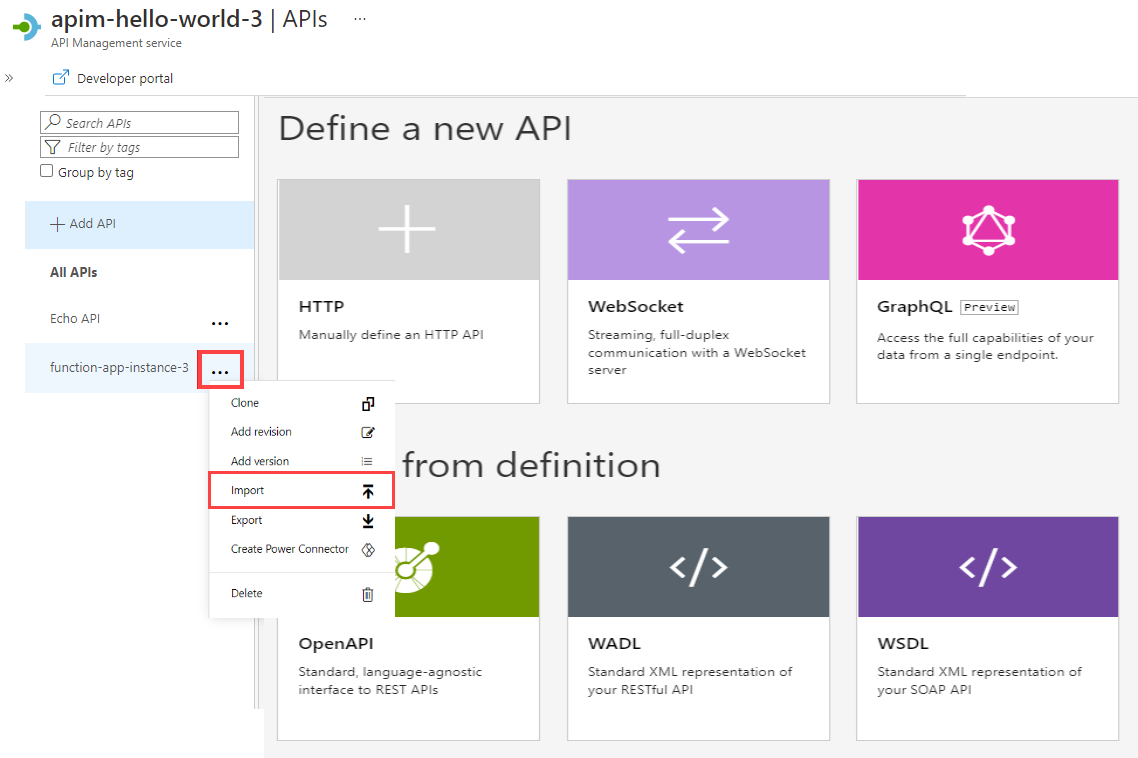Enable the Group by tag checkbox
This screenshot has height=758, width=1138.
tap(47, 171)
